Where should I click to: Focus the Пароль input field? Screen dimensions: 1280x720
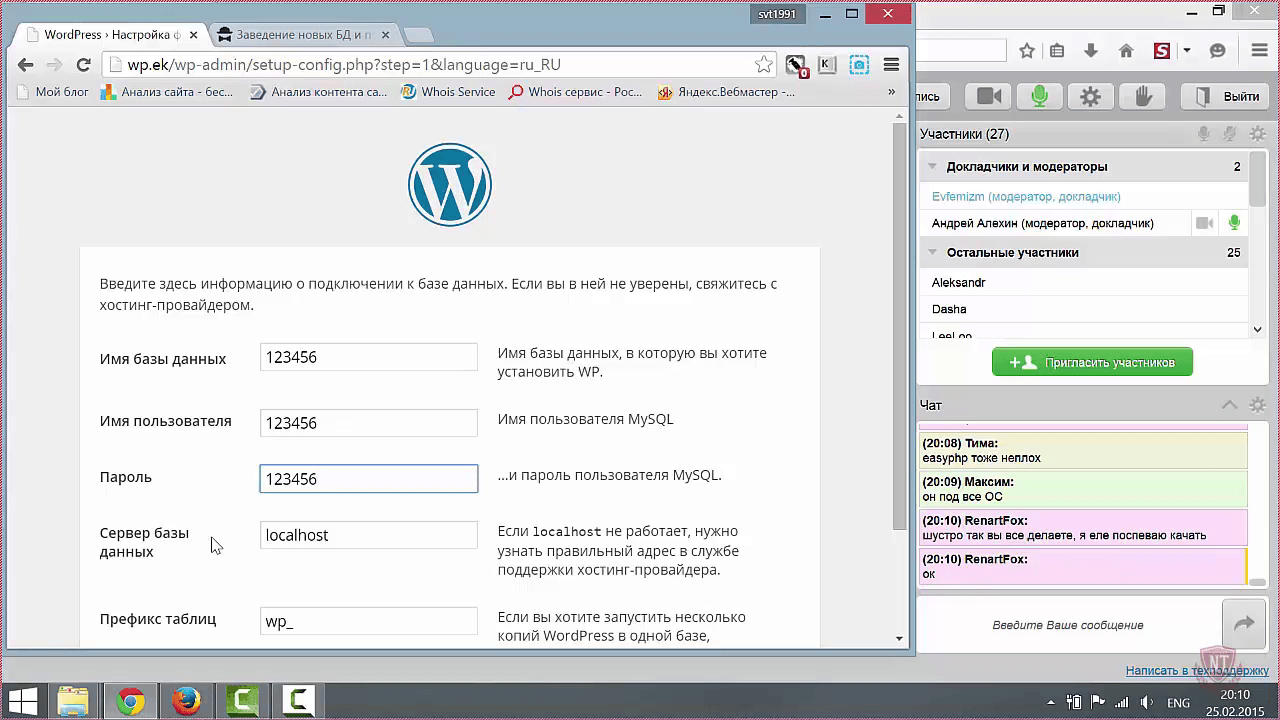point(369,479)
